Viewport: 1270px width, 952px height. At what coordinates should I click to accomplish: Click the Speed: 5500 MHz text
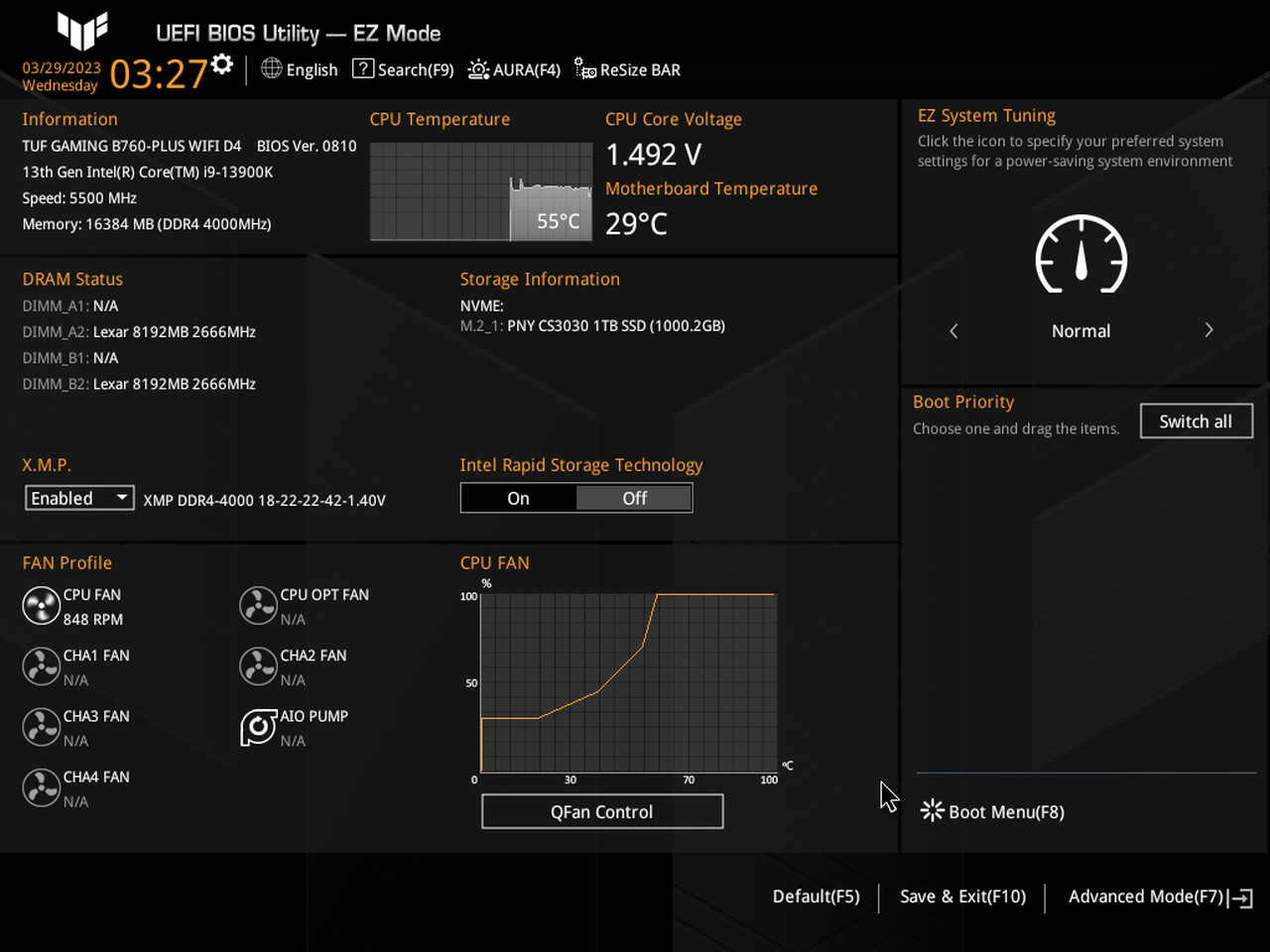click(x=79, y=198)
